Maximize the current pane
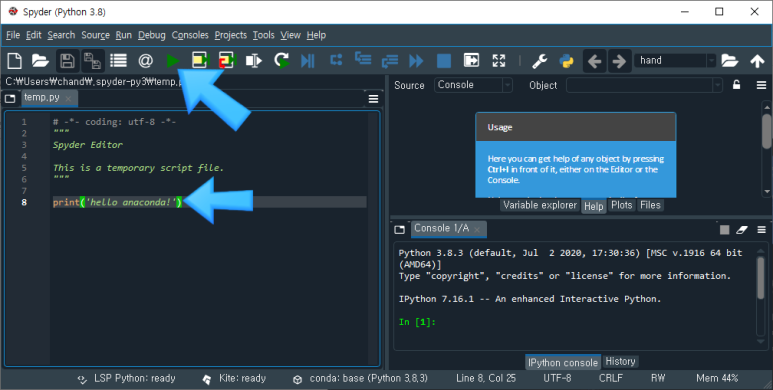Image resolution: width=773 pixels, height=390 pixels. point(472,61)
